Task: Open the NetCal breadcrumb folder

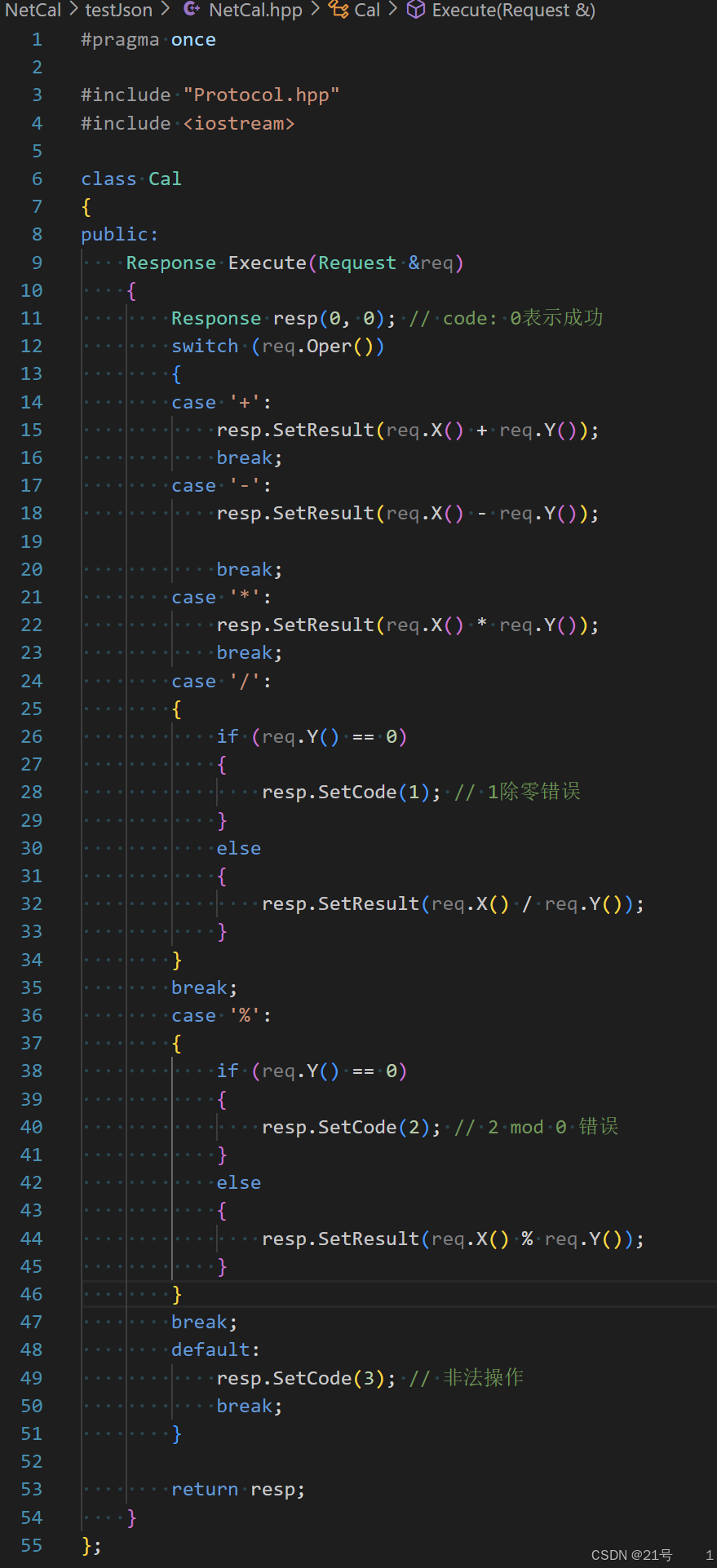Action: [x=33, y=11]
